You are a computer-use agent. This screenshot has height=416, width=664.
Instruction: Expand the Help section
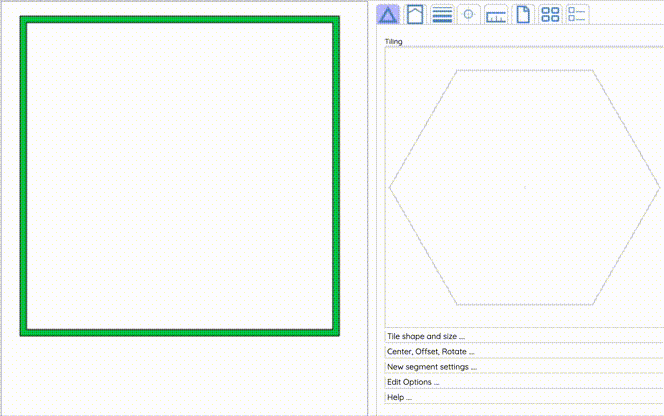click(x=399, y=397)
